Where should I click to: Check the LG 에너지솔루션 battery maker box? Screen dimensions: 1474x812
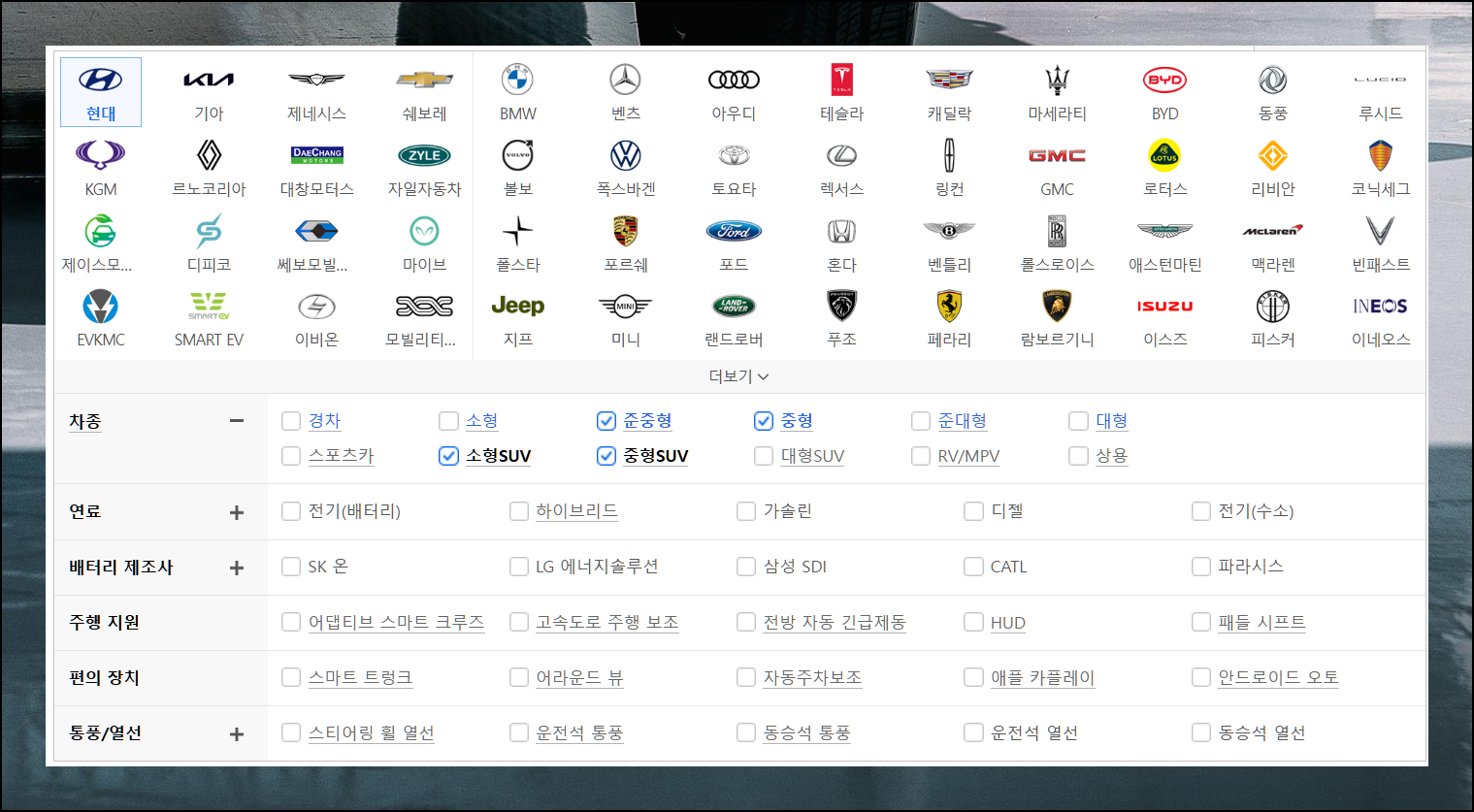coord(519,567)
